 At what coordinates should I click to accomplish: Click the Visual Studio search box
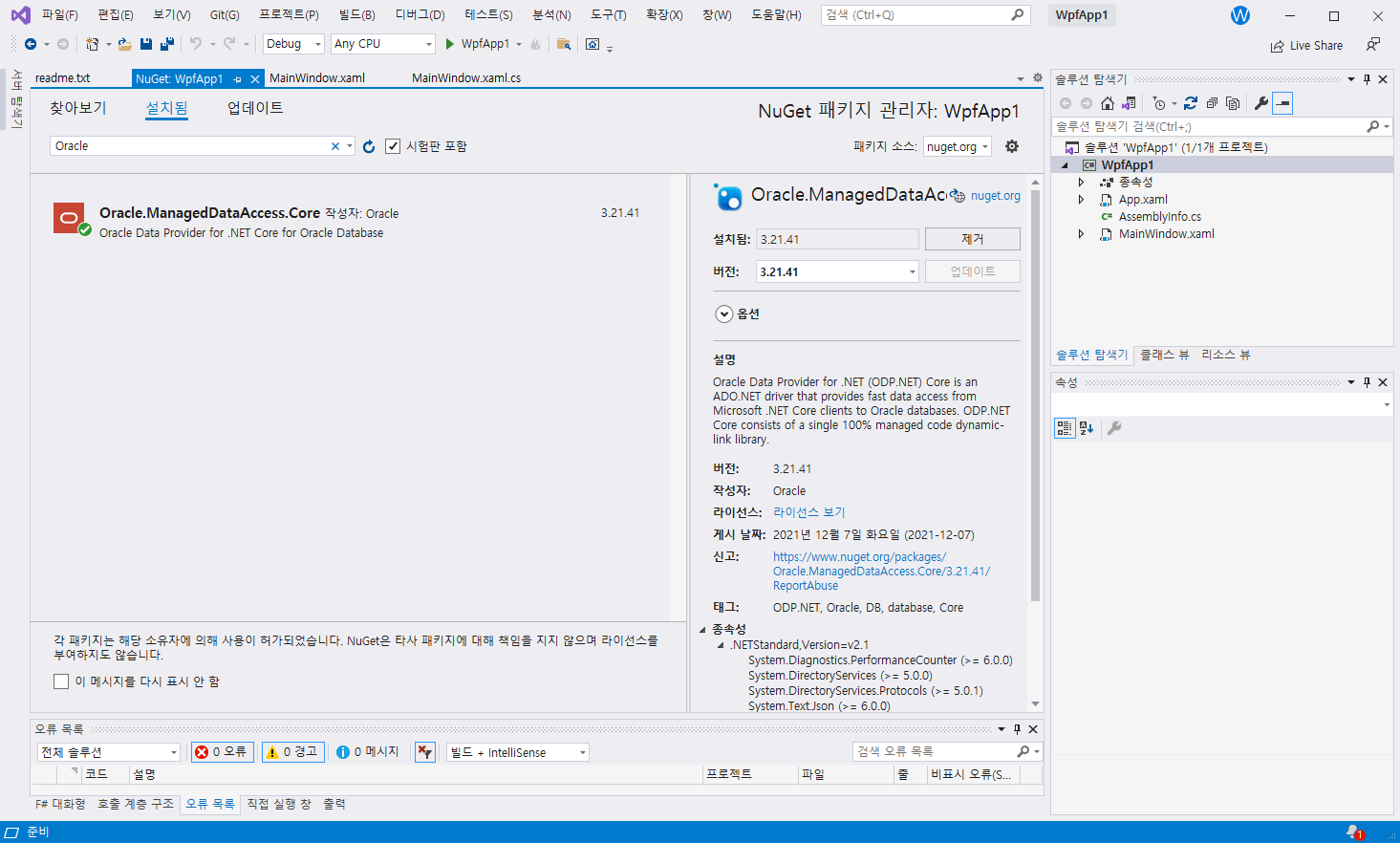click(925, 15)
